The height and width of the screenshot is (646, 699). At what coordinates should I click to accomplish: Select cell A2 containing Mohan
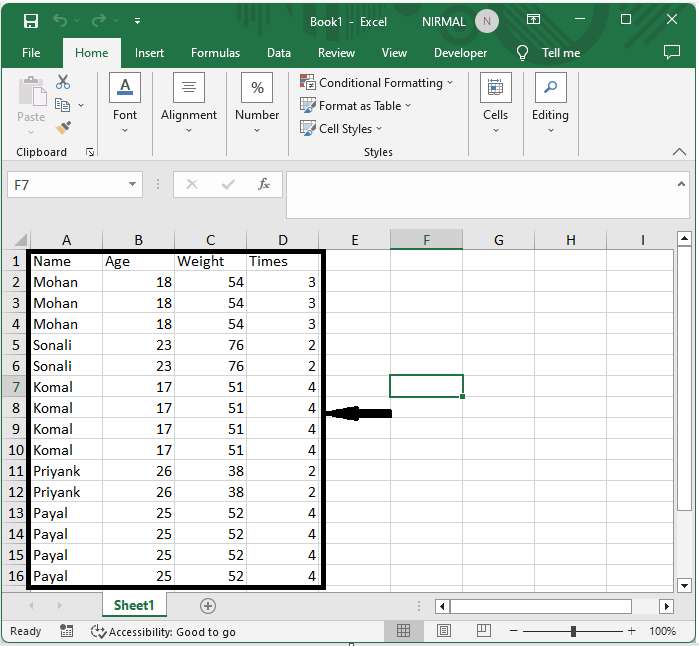pyautogui.click(x=66, y=282)
